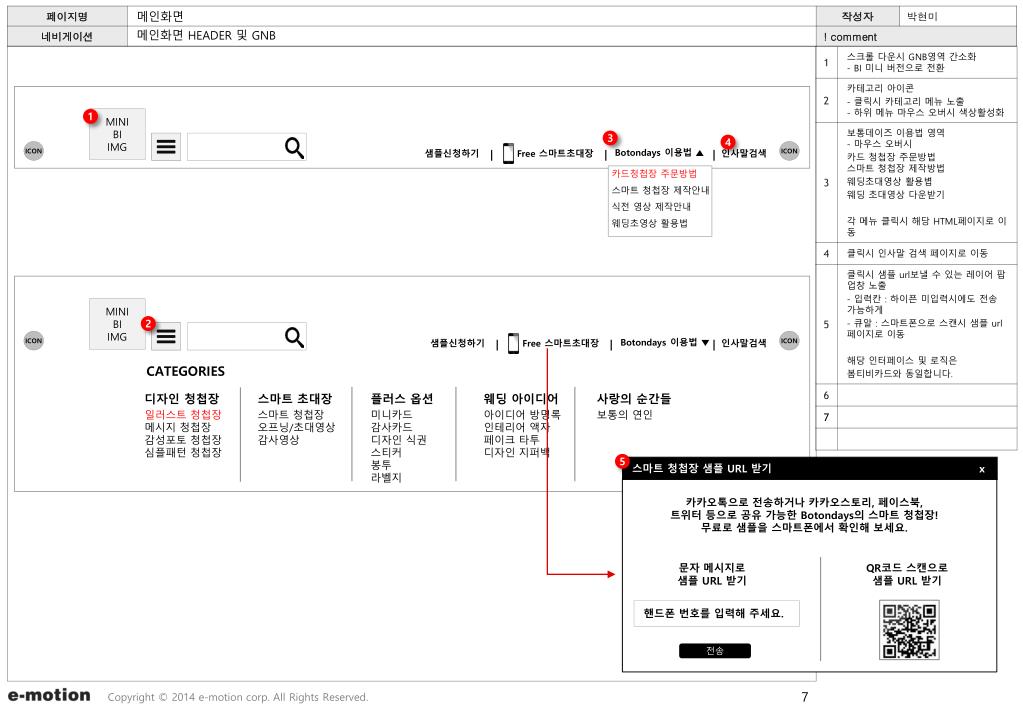Click the right round ICON in upper header
The image size is (1023, 708).
(x=789, y=151)
